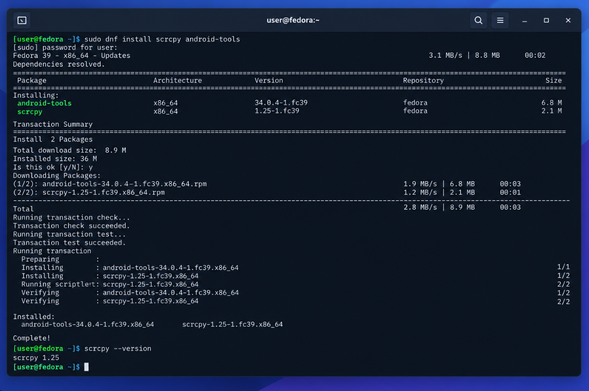This screenshot has width=589, height=391.
Task: Click the window title user@fedora:~
Action: 293,20
